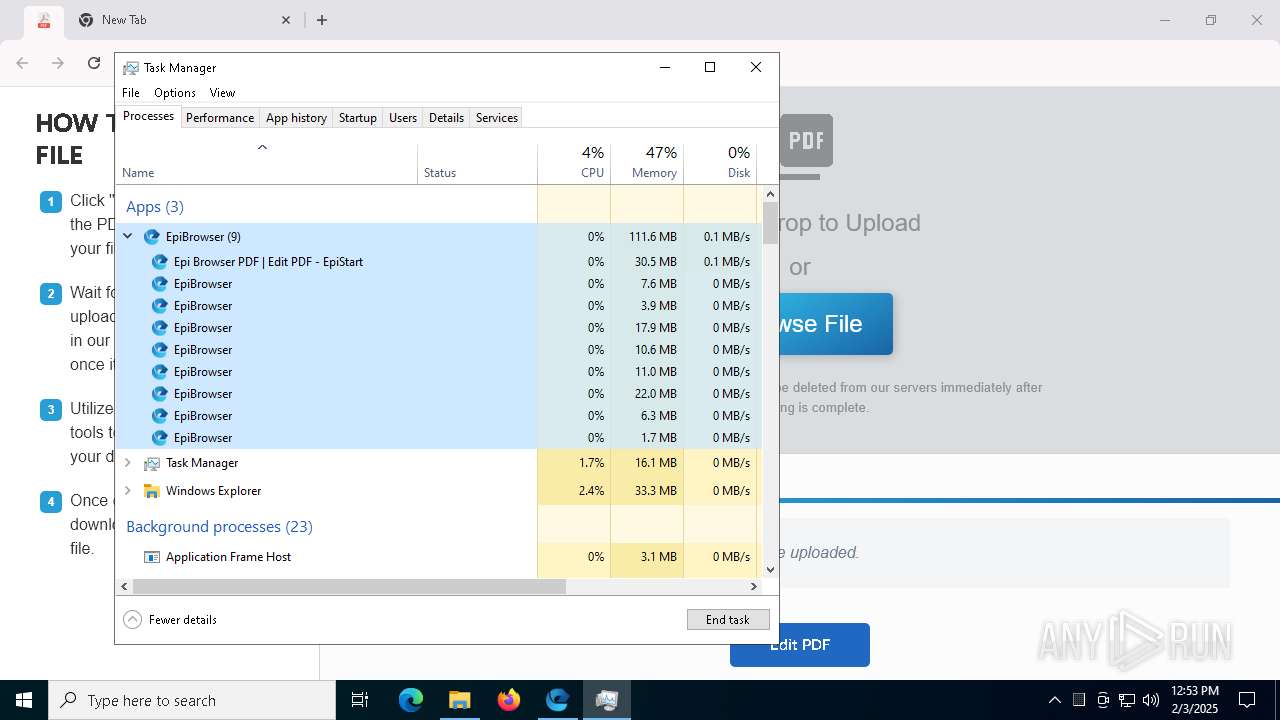Click the taskbar clock showing 12:53 PM
Screen dimensions: 1280x720
pos(1194,700)
